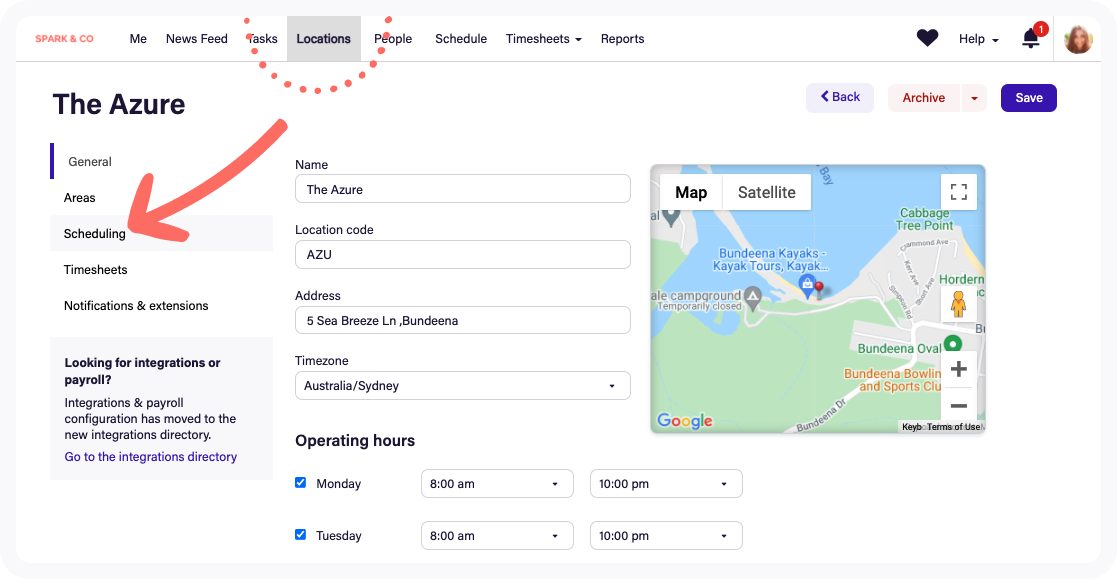The image size is (1117, 579).
Task: Switch the map to Satellite view
Action: [x=766, y=193]
